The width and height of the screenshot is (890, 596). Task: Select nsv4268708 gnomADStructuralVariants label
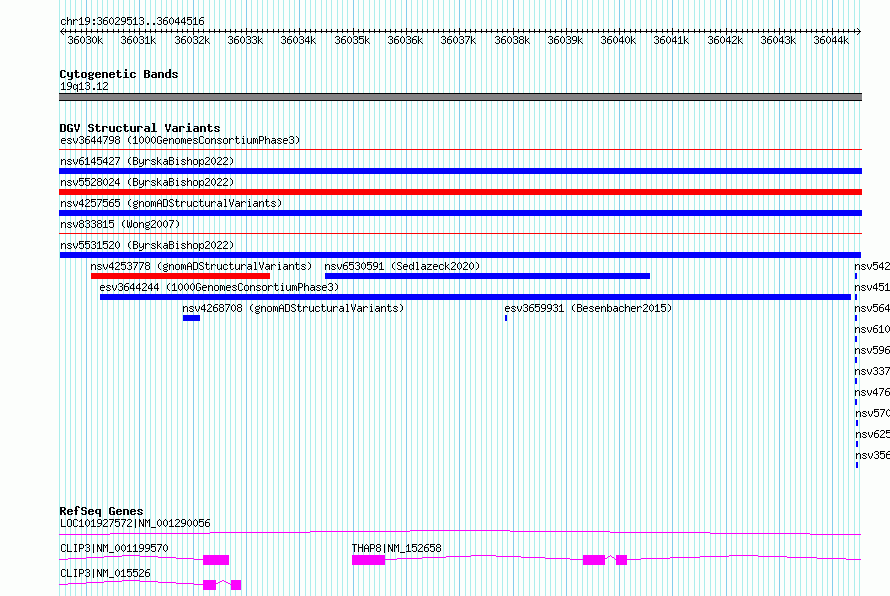[x=293, y=308]
